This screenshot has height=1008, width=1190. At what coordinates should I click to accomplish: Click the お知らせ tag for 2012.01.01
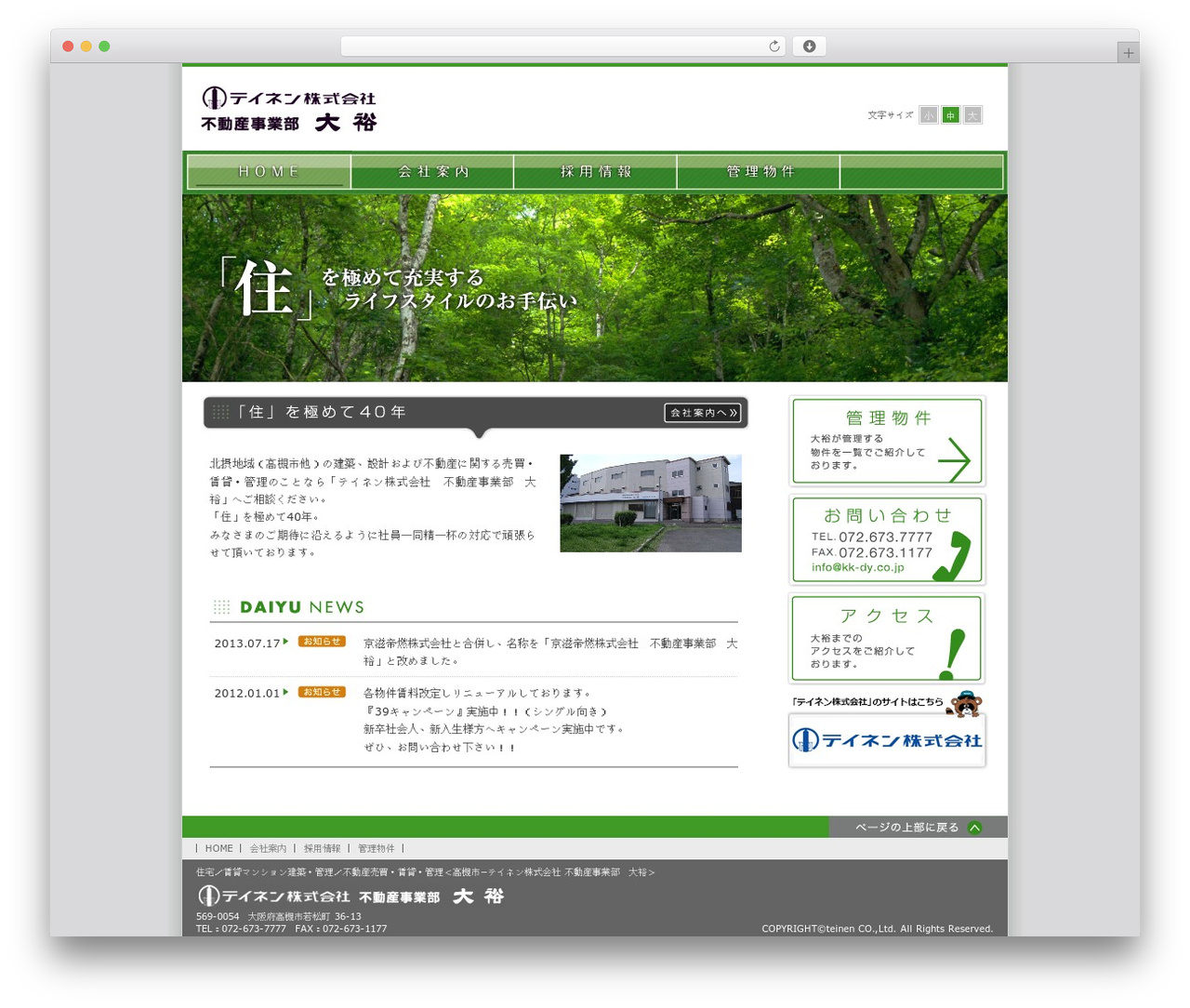pyautogui.click(x=322, y=692)
